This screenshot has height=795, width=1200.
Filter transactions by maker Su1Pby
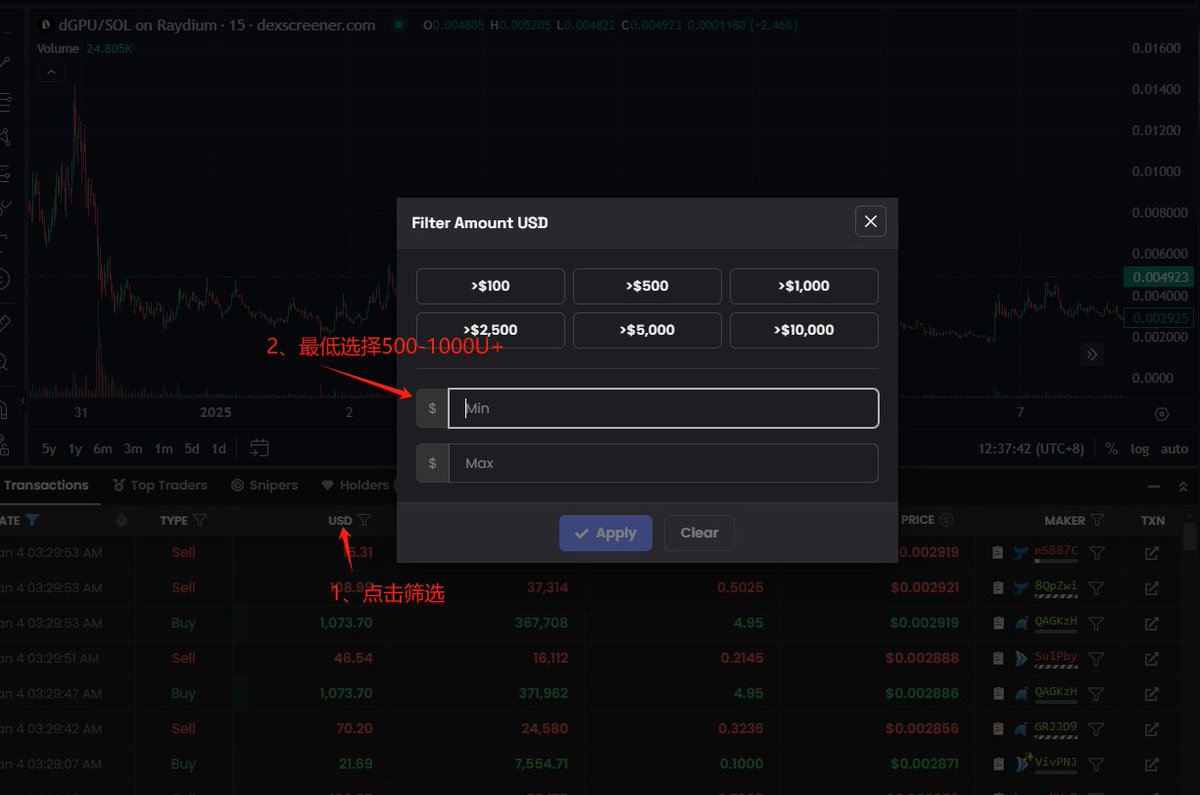[x=1096, y=658]
